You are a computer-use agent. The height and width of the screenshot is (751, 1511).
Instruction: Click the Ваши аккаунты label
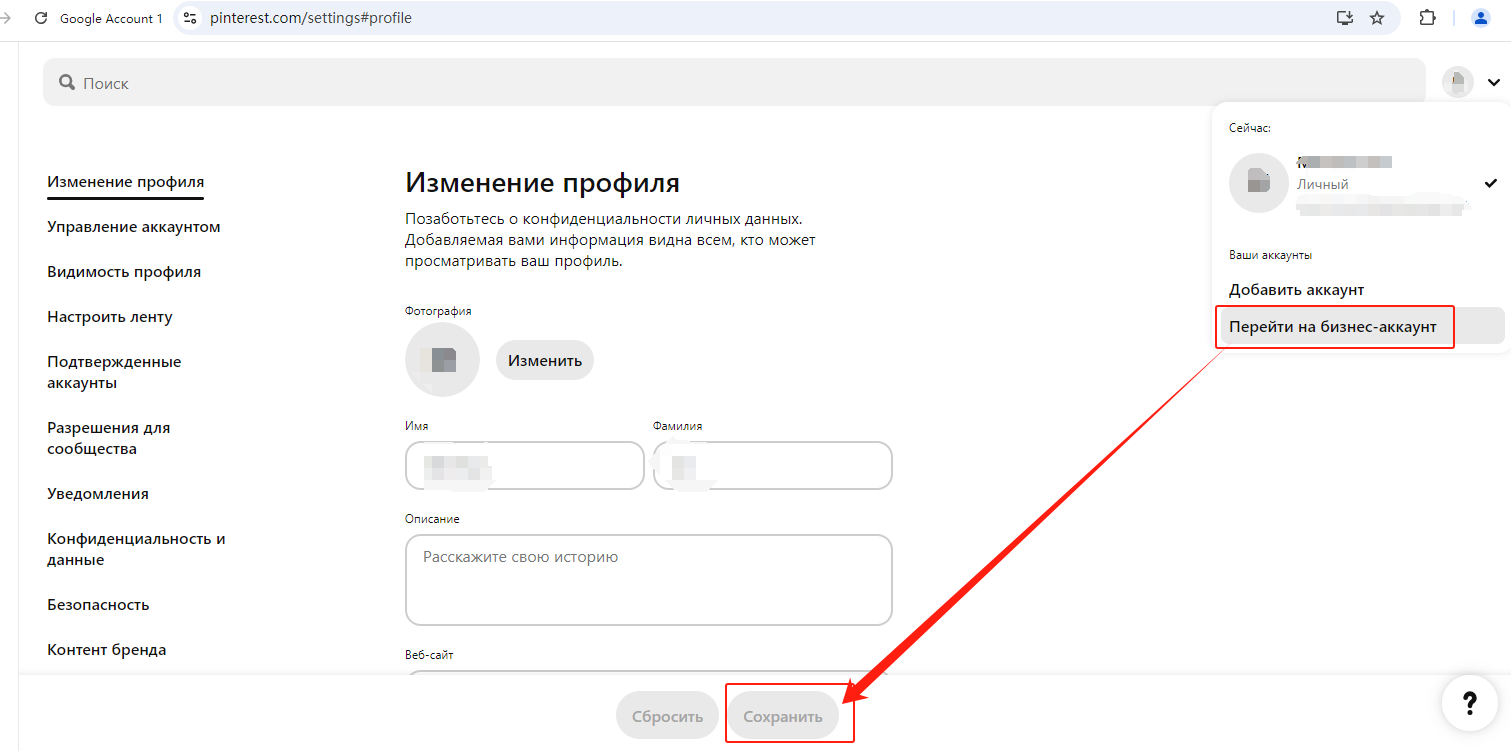(x=1270, y=255)
